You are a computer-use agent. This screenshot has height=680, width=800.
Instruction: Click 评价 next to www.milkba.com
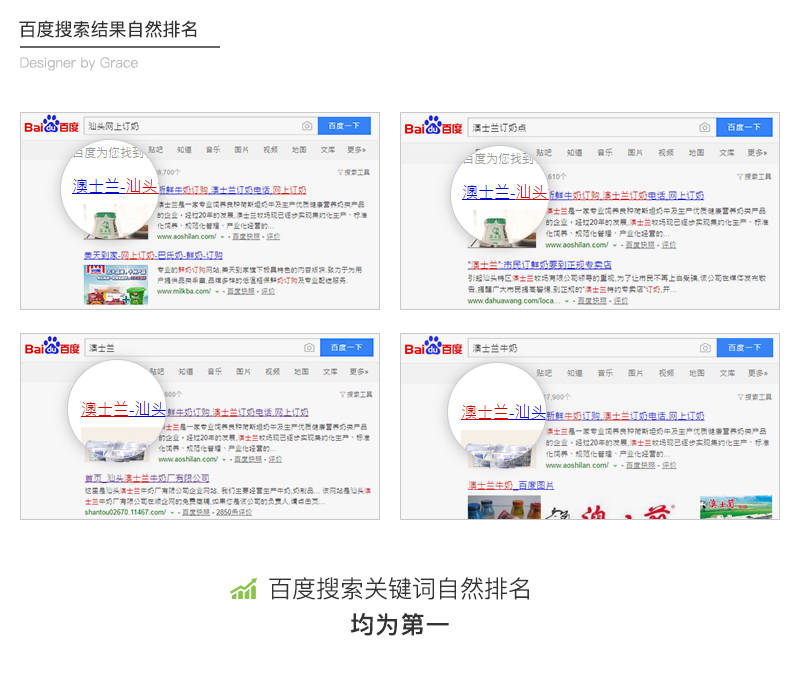[268, 291]
